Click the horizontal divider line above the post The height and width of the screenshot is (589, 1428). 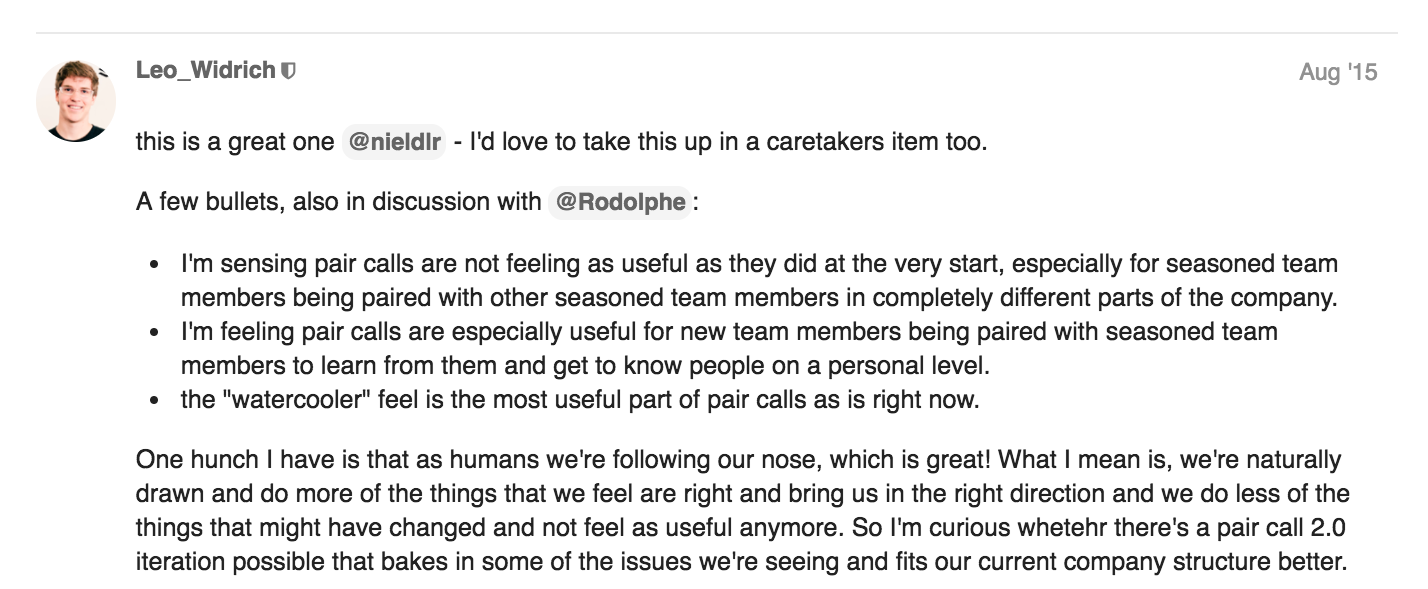717,33
